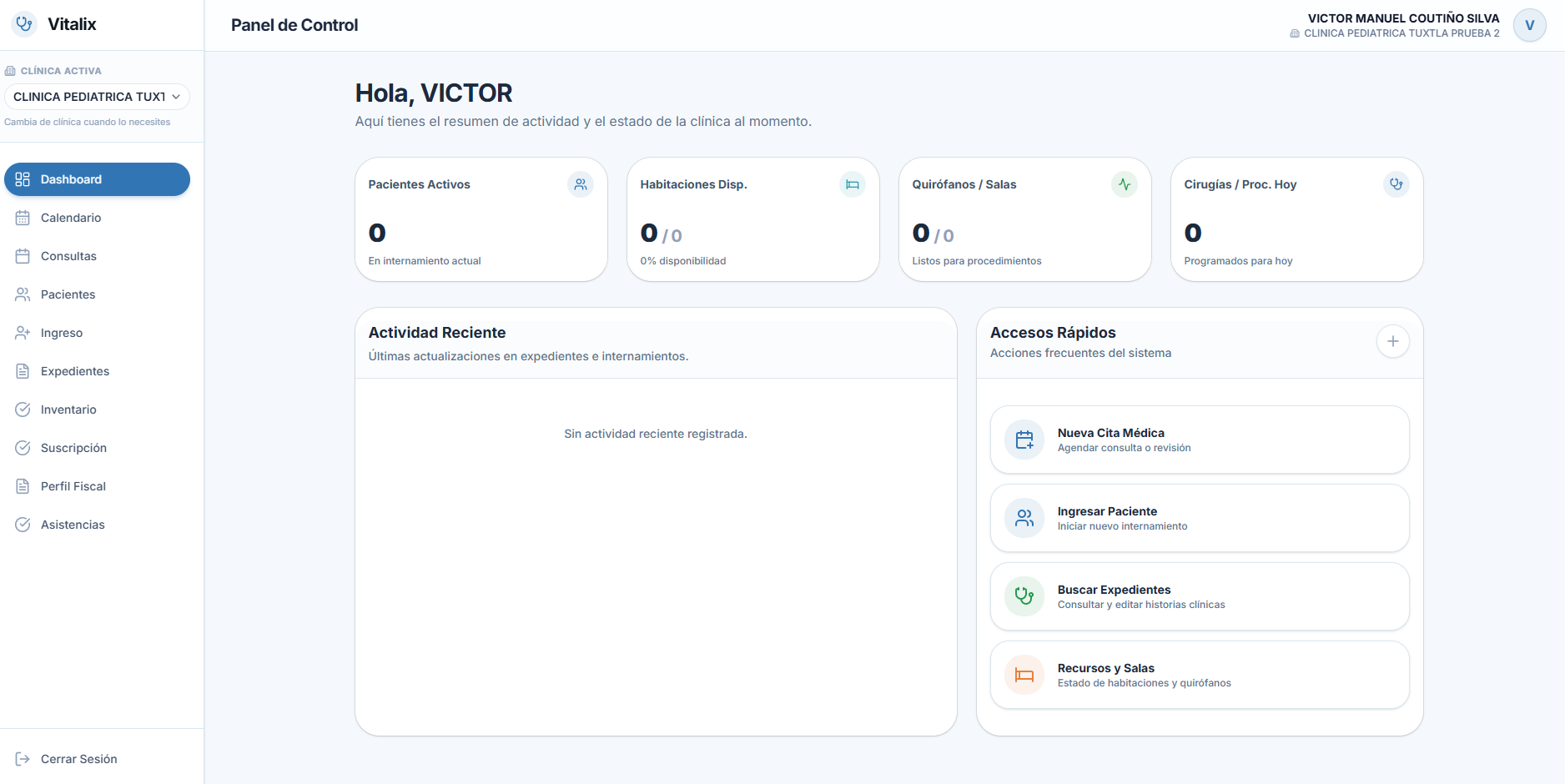
Task: Click the Pacientes people icon in sidebar
Action: pyautogui.click(x=23, y=294)
